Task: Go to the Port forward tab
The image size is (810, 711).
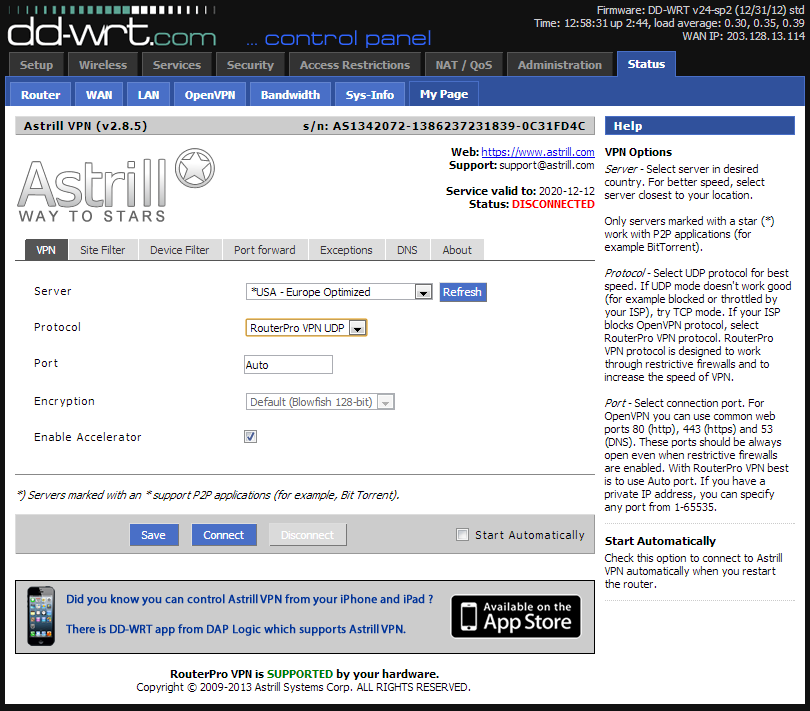Action: pos(265,250)
